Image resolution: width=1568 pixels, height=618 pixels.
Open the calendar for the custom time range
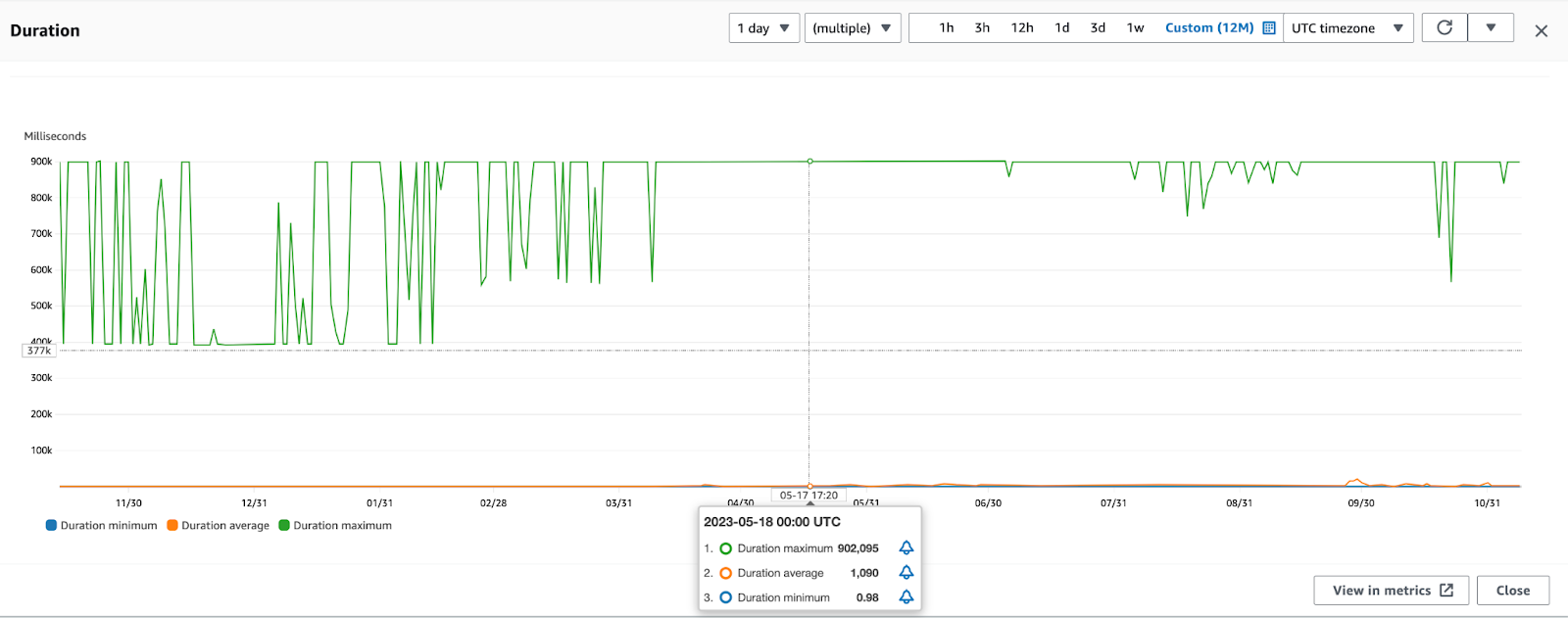(1269, 27)
